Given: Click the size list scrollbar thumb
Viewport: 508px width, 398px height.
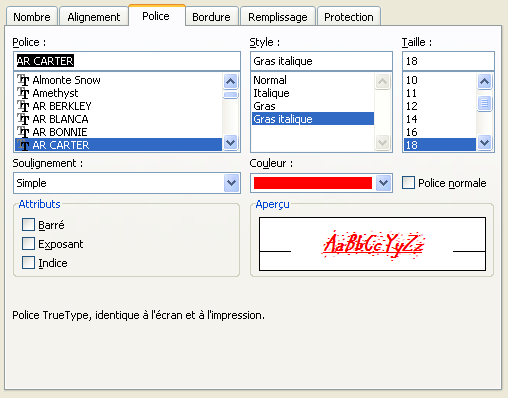Looking at the screenshot, I should pyautogui.click(x=485, y=103).
